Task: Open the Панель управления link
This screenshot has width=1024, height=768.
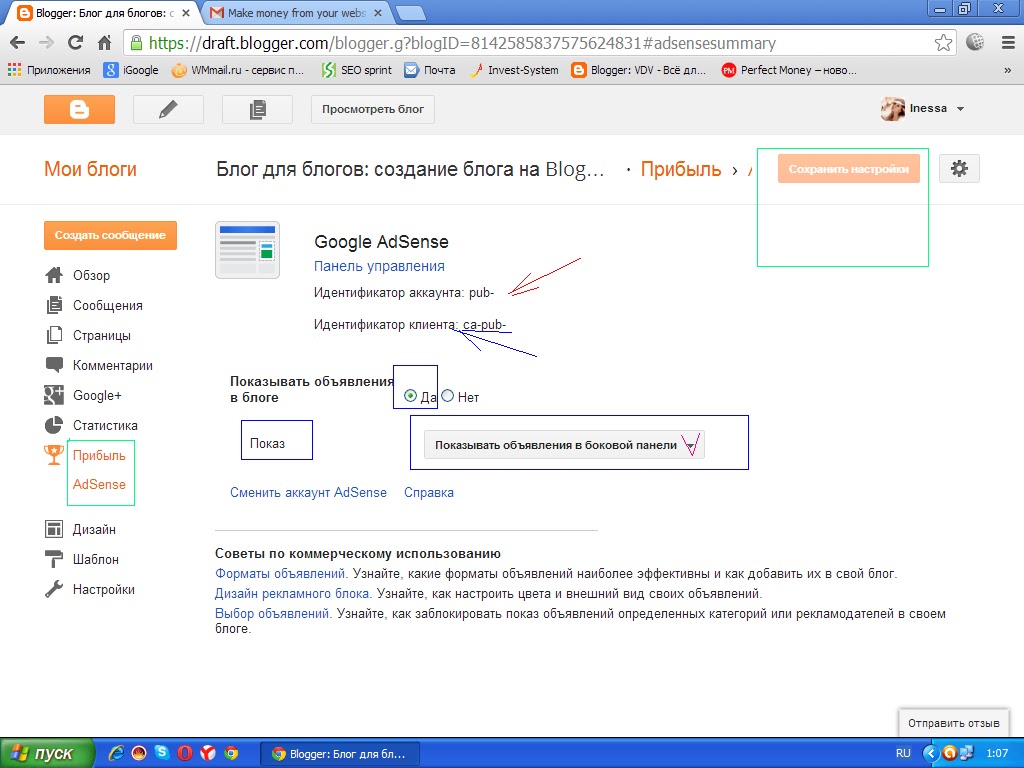Action: (x=379, y=266)
